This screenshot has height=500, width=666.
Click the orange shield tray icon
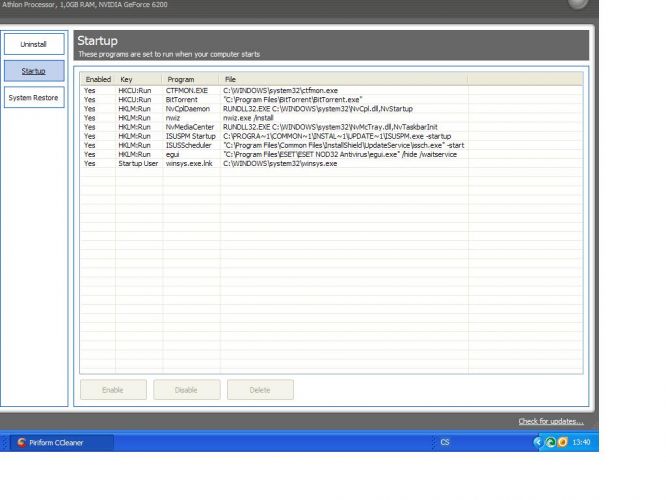562,442
